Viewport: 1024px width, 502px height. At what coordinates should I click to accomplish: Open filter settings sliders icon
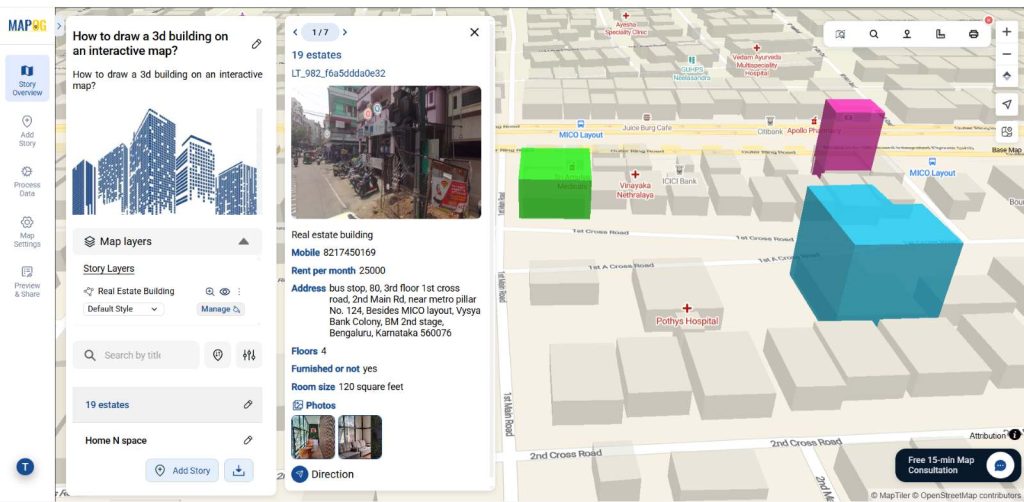(x=249, y=355)
